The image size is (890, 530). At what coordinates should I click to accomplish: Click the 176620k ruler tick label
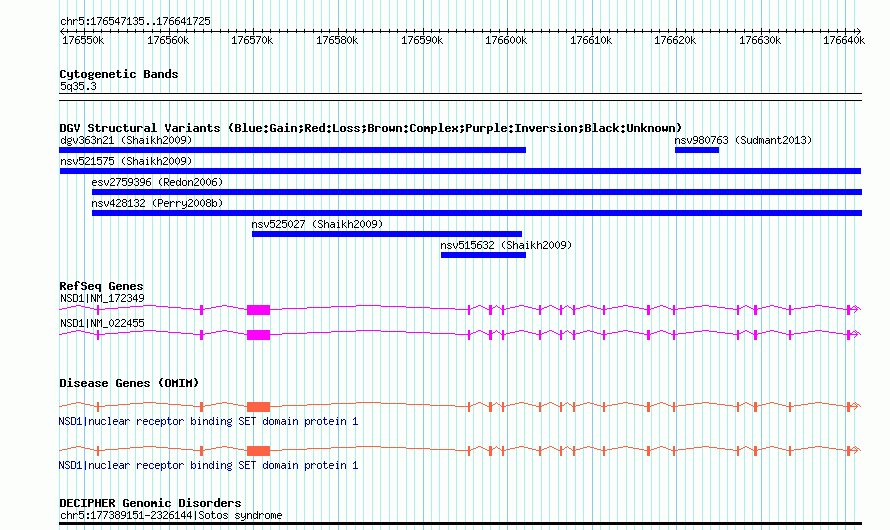coord(675,41)
